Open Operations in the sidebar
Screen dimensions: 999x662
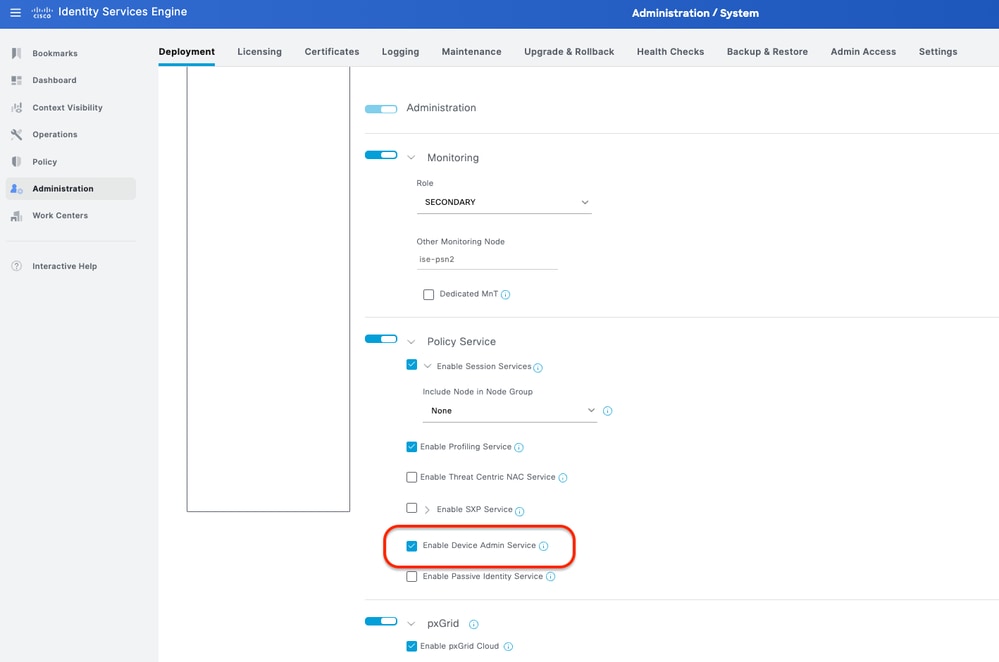pos(55,134)
